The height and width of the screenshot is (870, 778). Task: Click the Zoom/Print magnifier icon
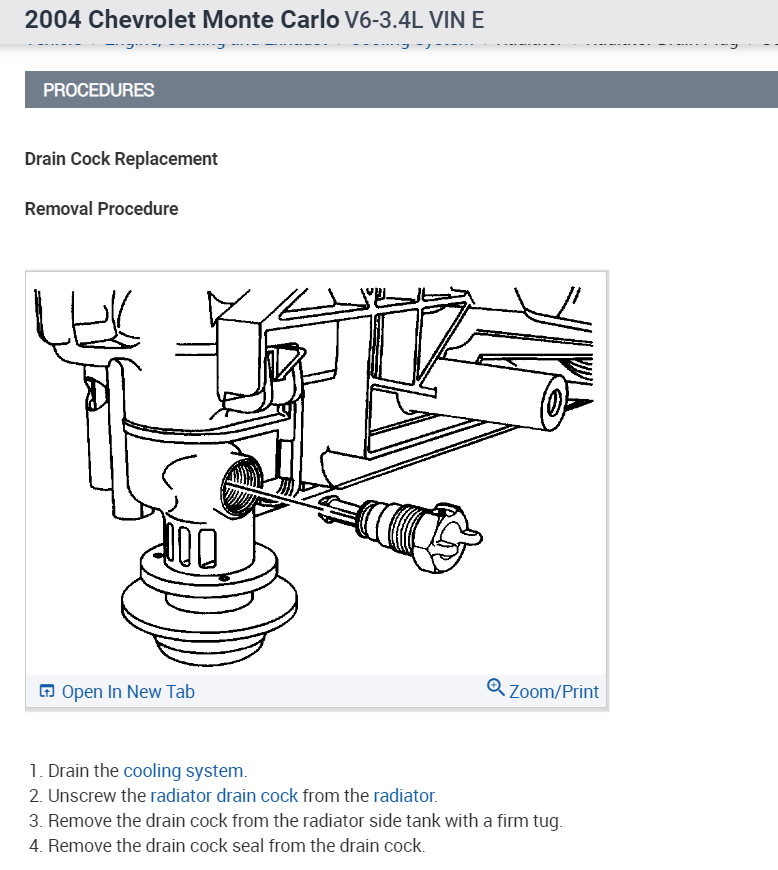coord(495,687)
